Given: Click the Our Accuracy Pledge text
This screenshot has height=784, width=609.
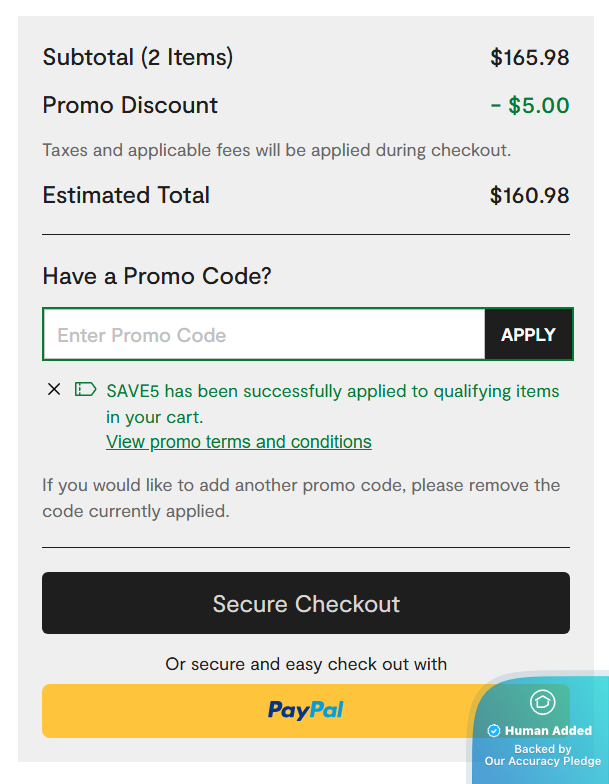Looking at the screenshot, I should [542, 761].
